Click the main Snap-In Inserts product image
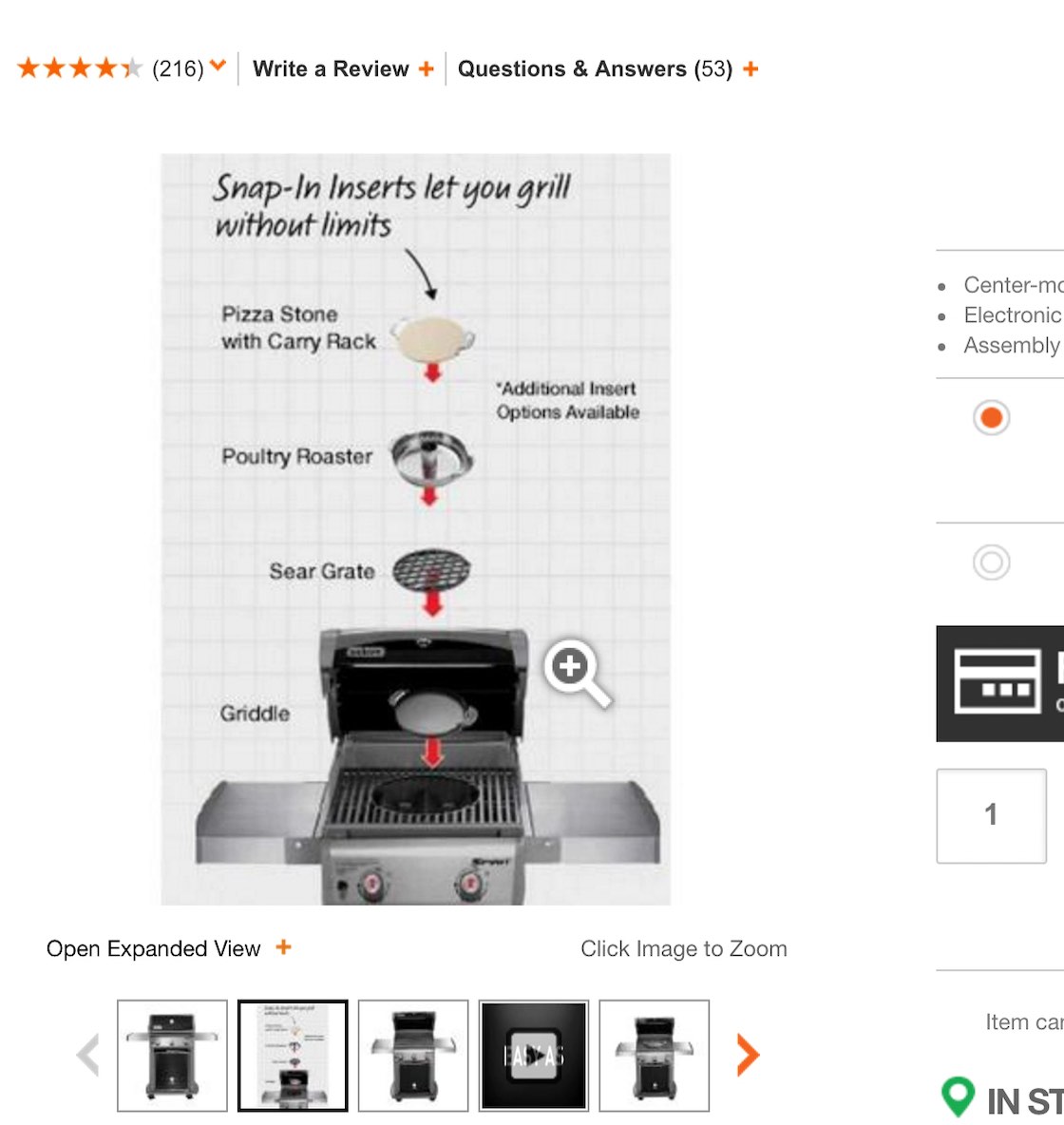The height and width of the screenshot is (1125, 1064). coord(415,529)
